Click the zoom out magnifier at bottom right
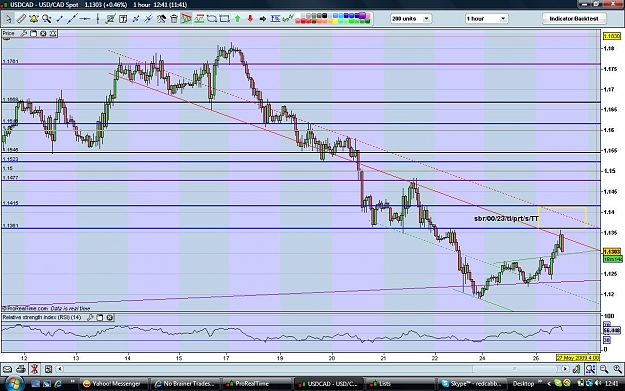 604,369
